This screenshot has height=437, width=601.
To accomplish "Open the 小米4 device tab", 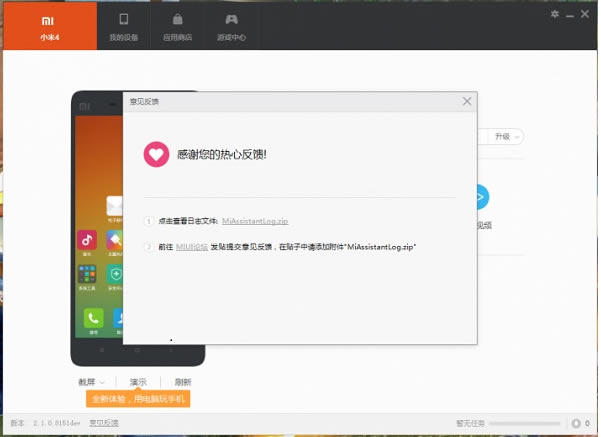I will point(48,26).
